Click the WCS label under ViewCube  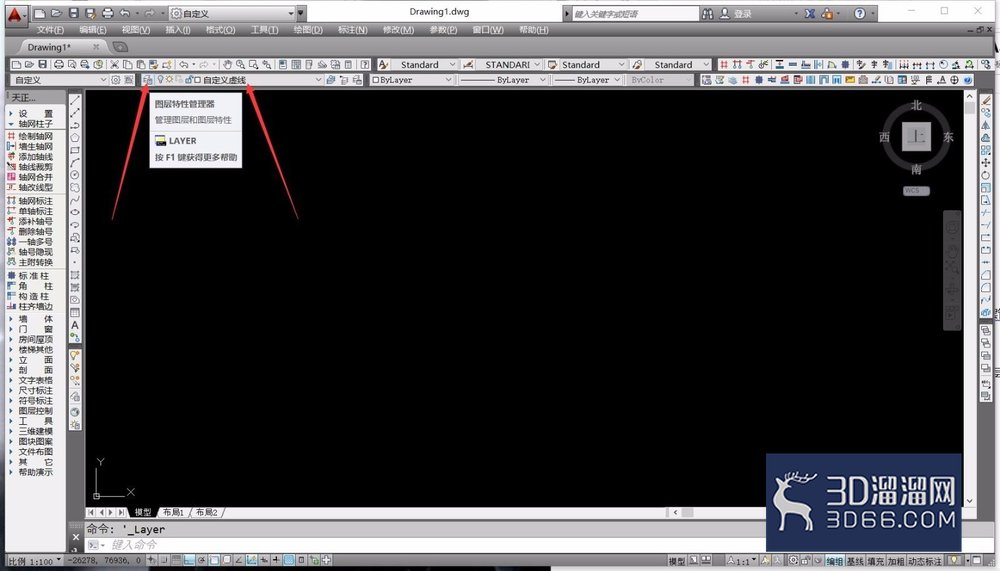pyautogui.click(x=916, y=191)
